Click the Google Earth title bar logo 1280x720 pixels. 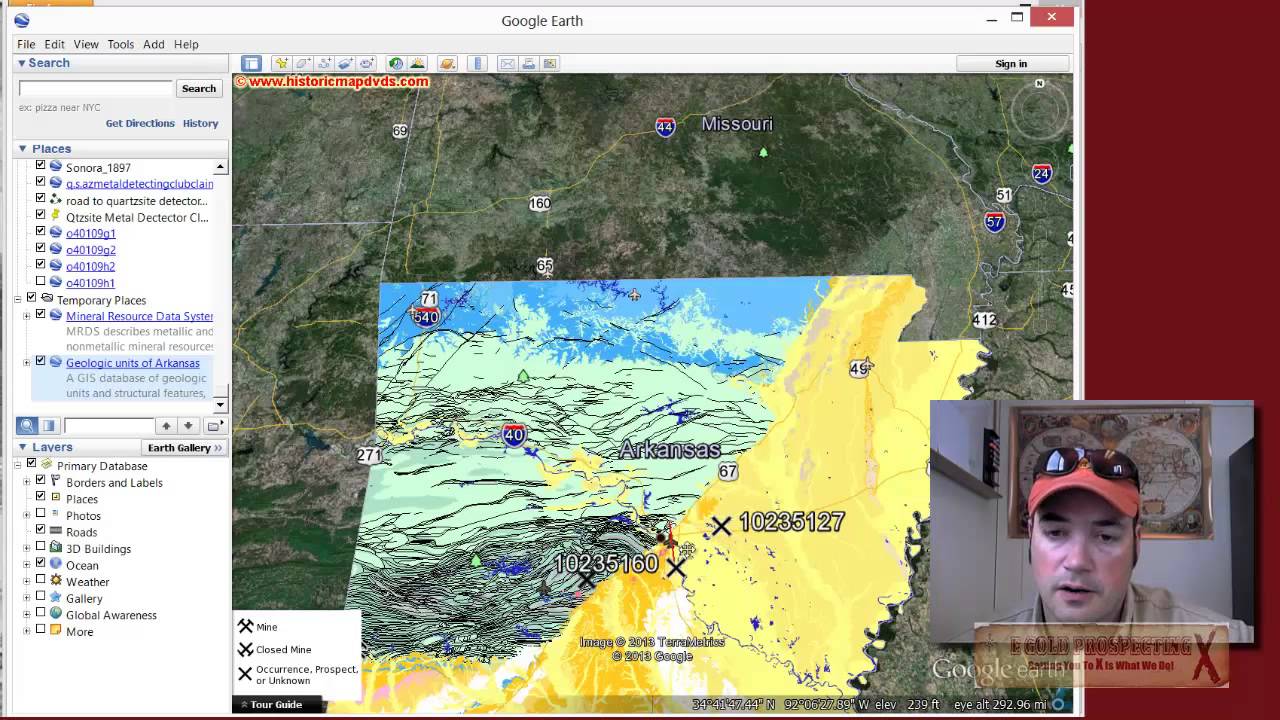click(22, 20)
